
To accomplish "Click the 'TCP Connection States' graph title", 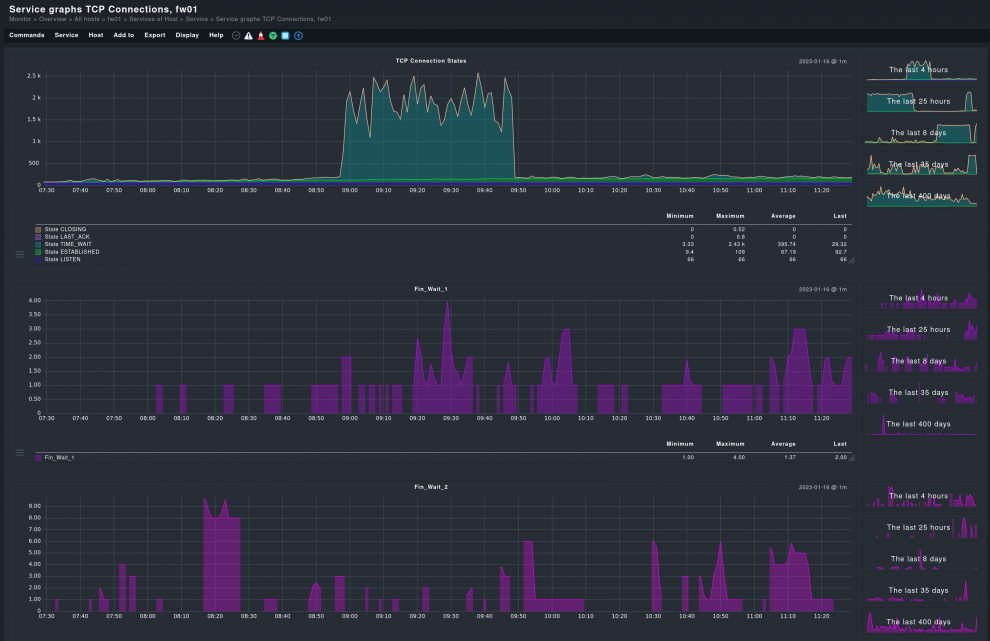I will pyautogui.click(x=431, y=61).
